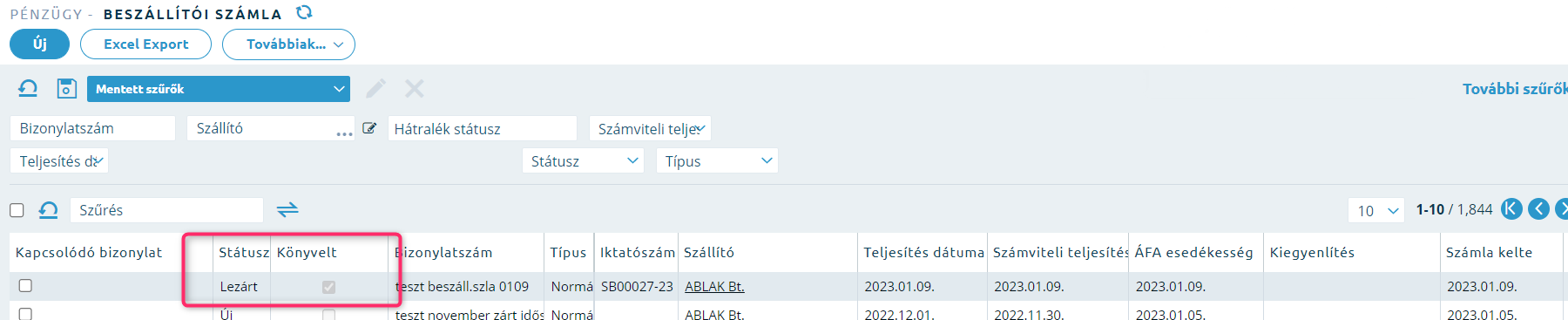This screenshot has height=320, width=1568.
Task: Click the reset arrow next to Szűrés field
Action: coord(49,209)
